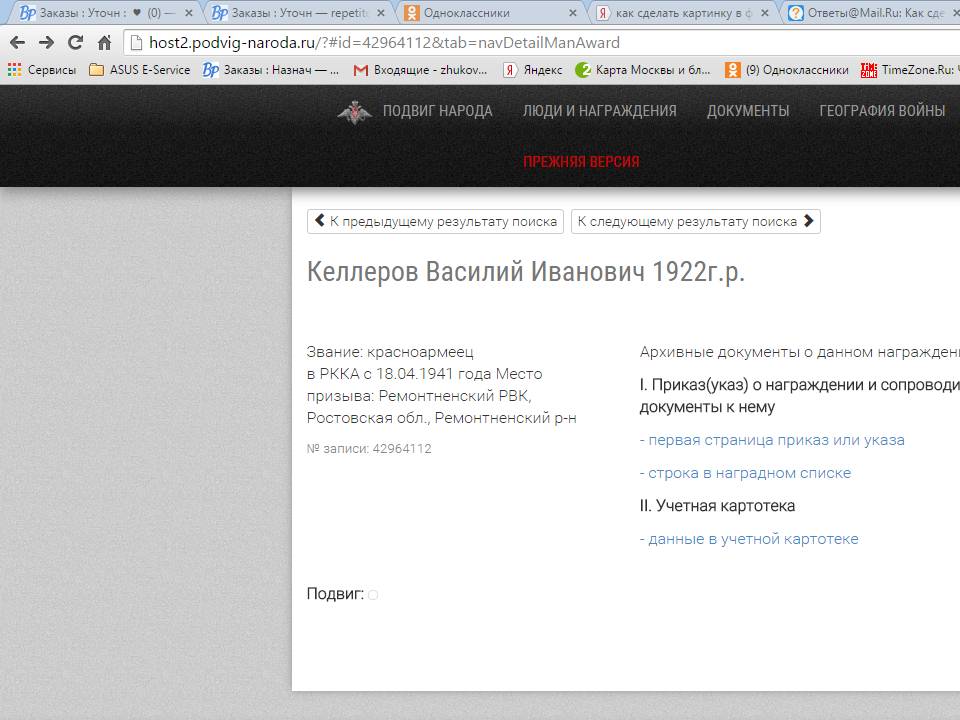
Task: Close the Одноклассники tab
Action: coord(573,13)
